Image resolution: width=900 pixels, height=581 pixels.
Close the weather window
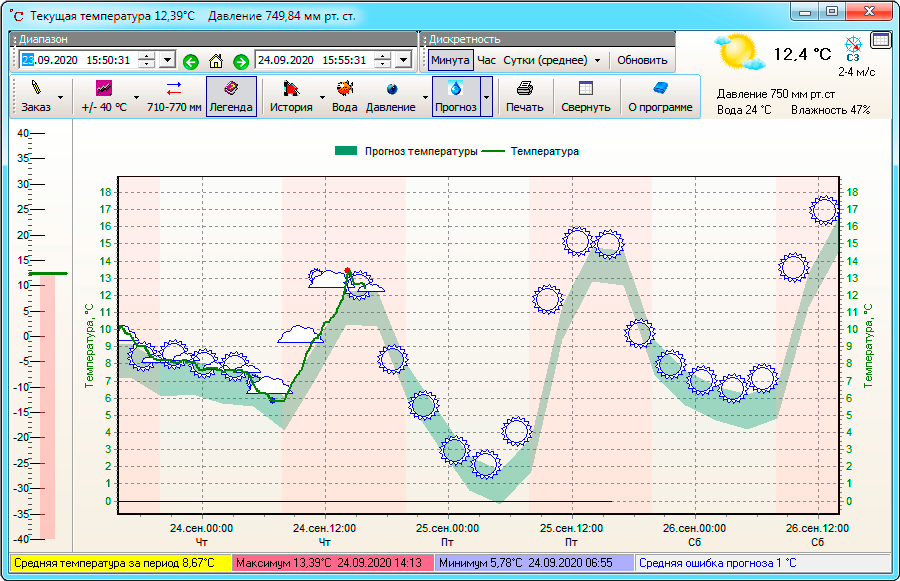point(869,11)
